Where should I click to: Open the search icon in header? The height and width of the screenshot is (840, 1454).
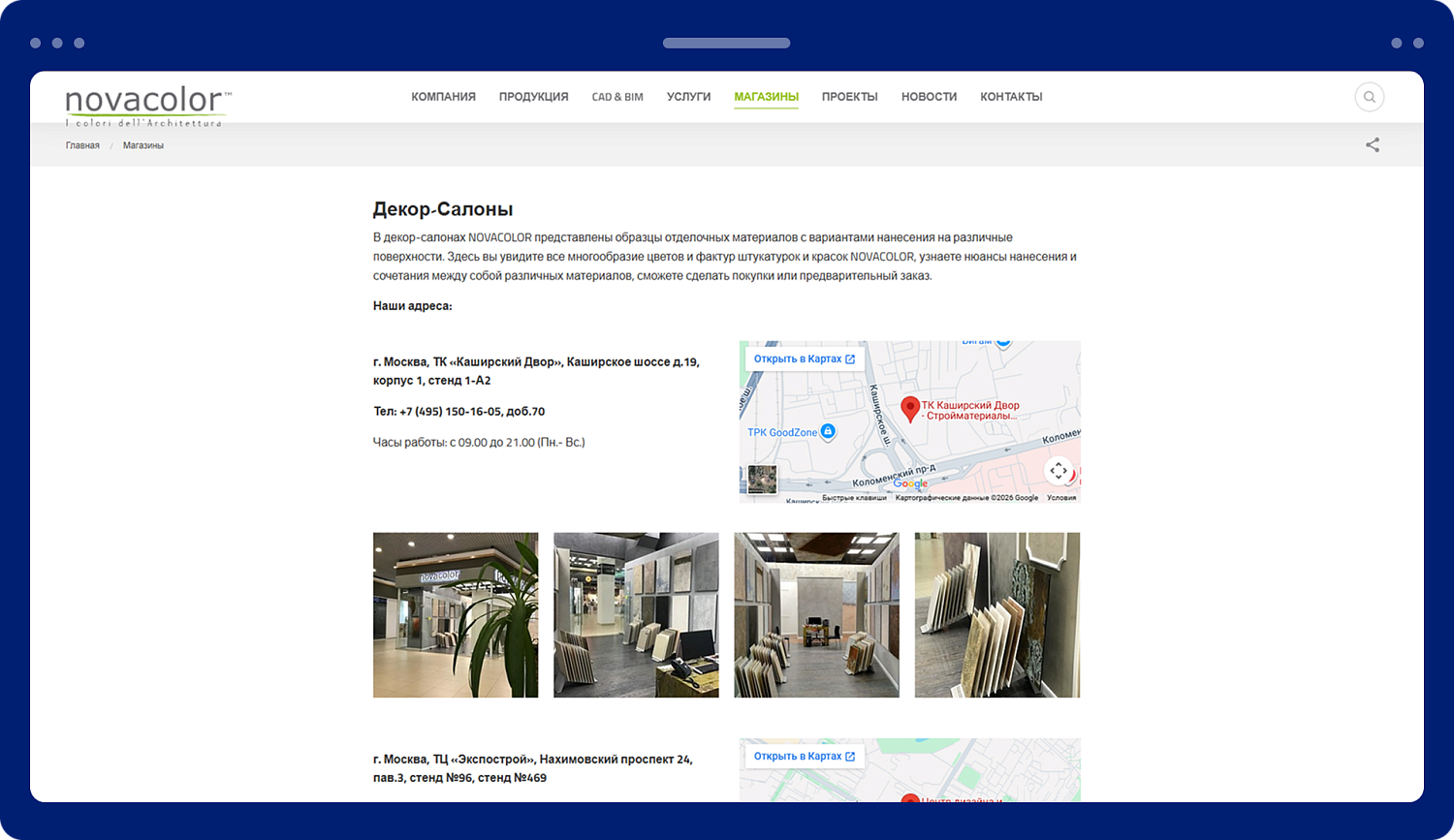pyautogui.click(x=1369, y=97)
